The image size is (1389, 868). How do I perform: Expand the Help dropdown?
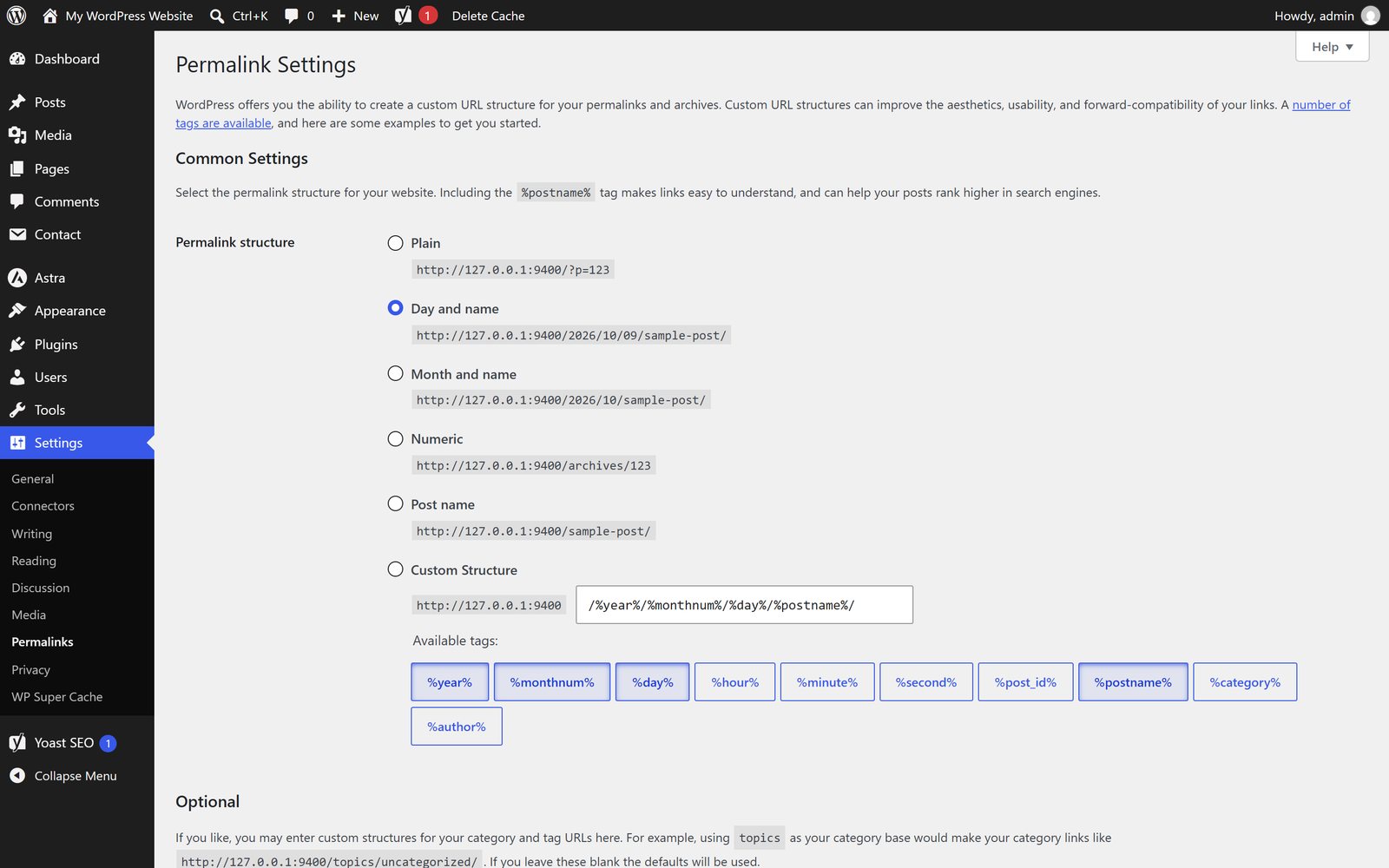pos(1332,47)
